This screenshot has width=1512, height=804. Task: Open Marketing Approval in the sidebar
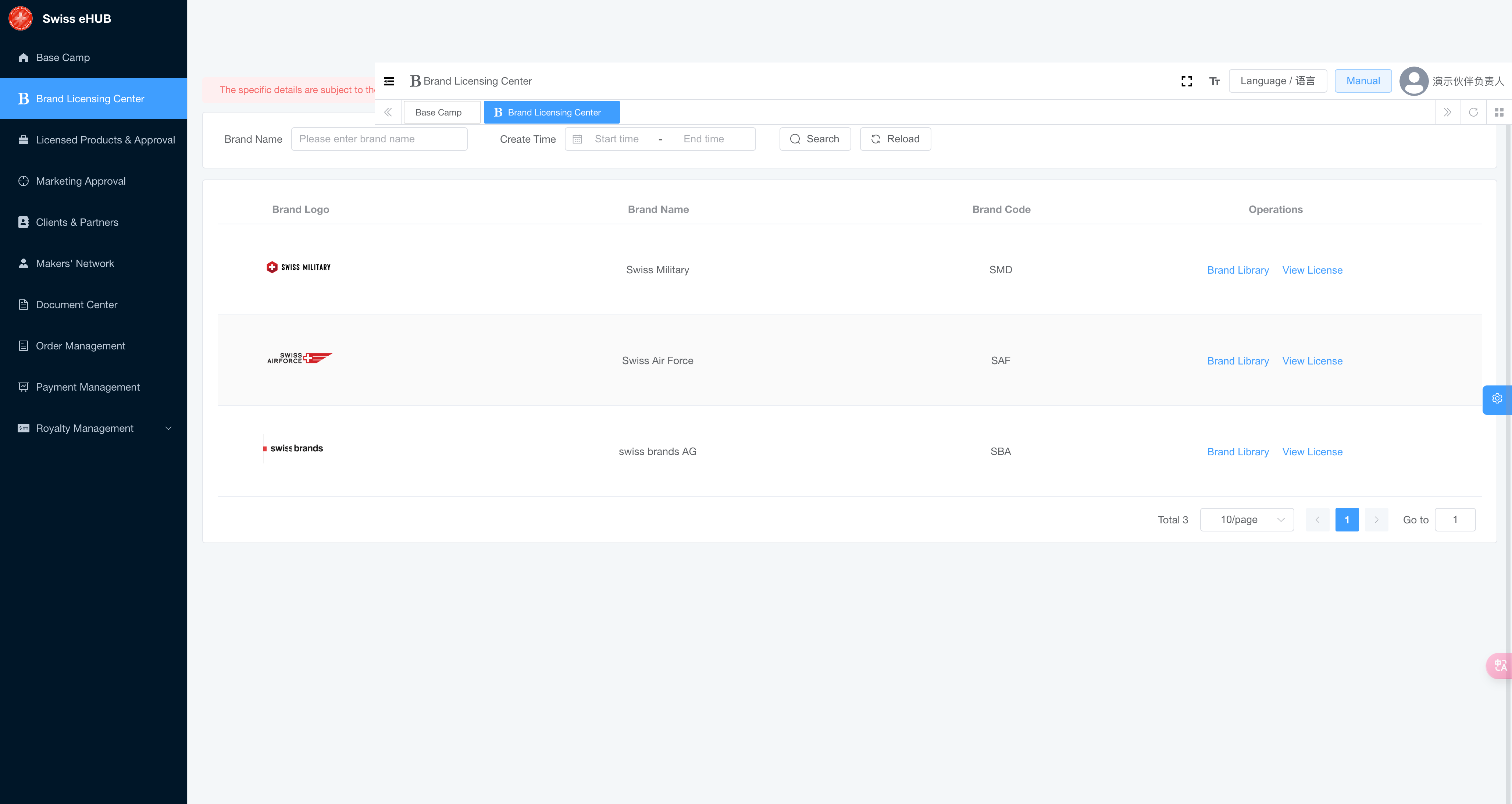[81, 181]
